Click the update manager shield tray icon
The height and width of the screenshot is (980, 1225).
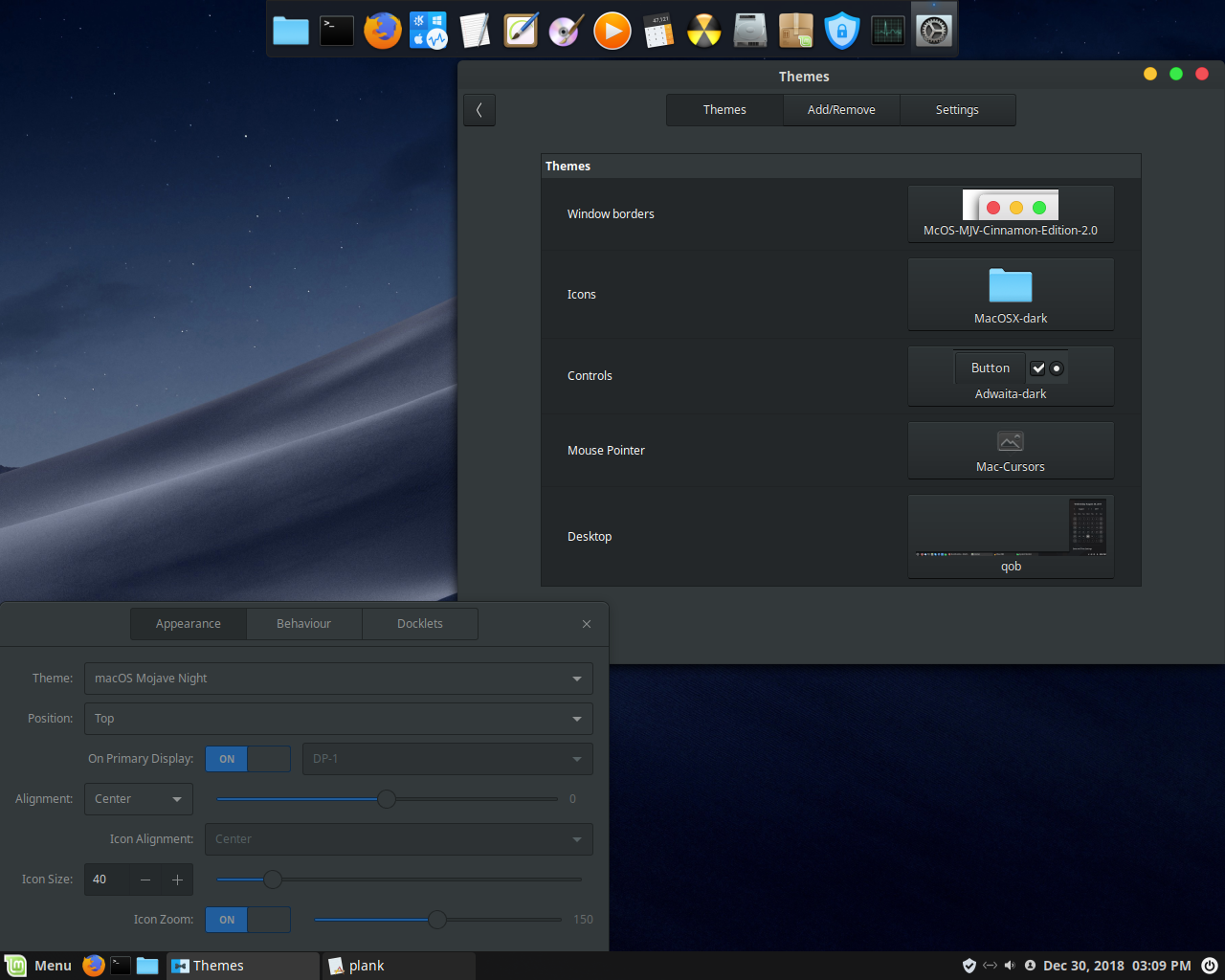pyautogui.click(x=969, y=966)
